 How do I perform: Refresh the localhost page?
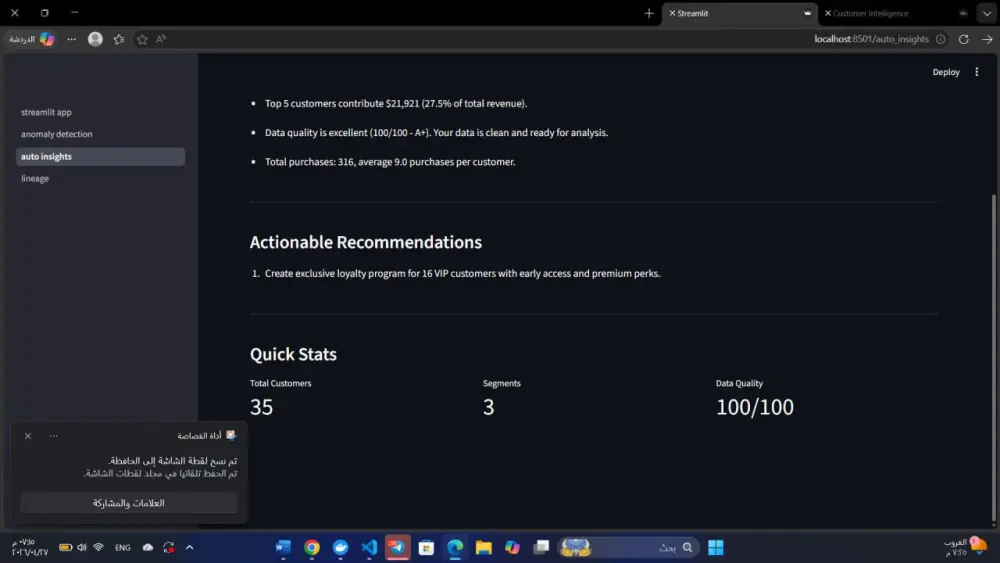(964, 39)
